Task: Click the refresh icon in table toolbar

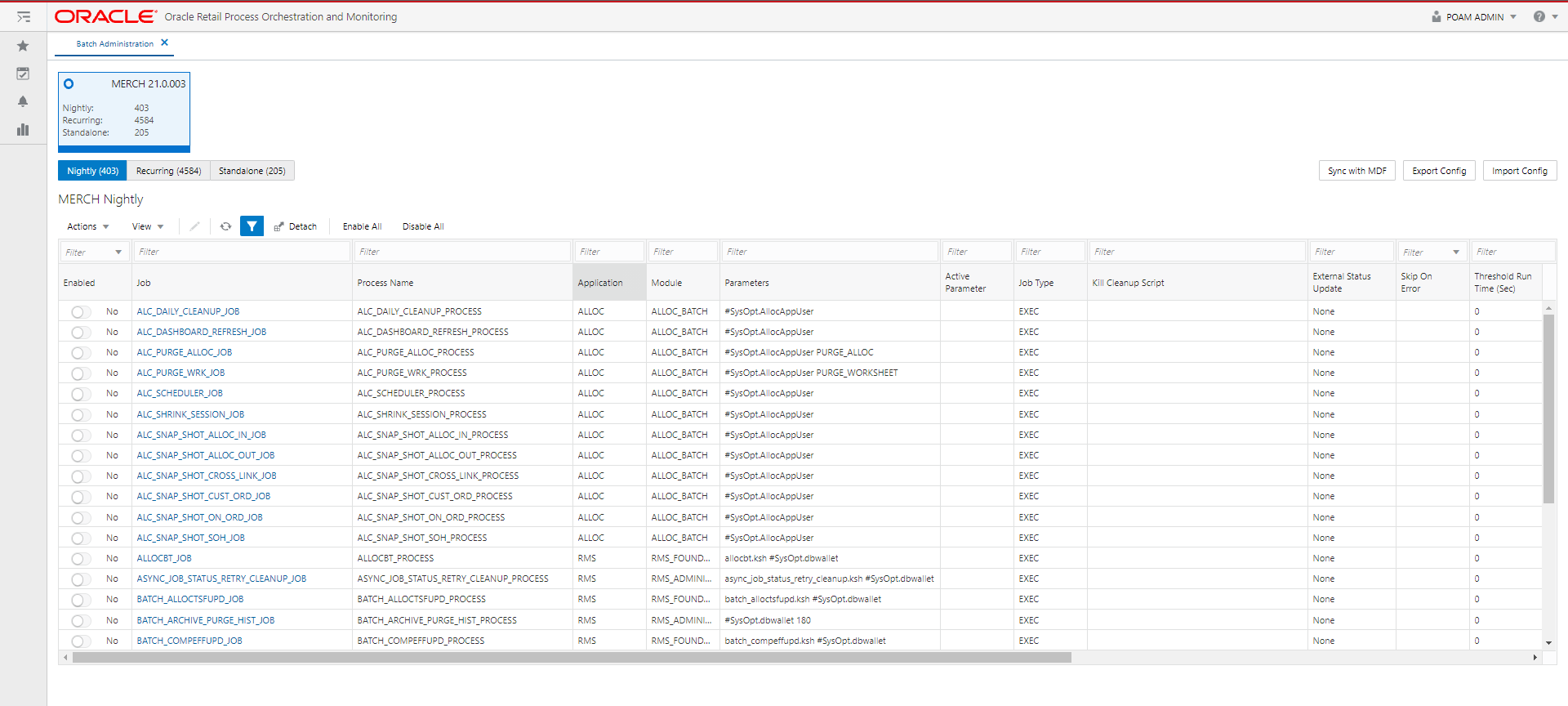Action: coord(225,226)
